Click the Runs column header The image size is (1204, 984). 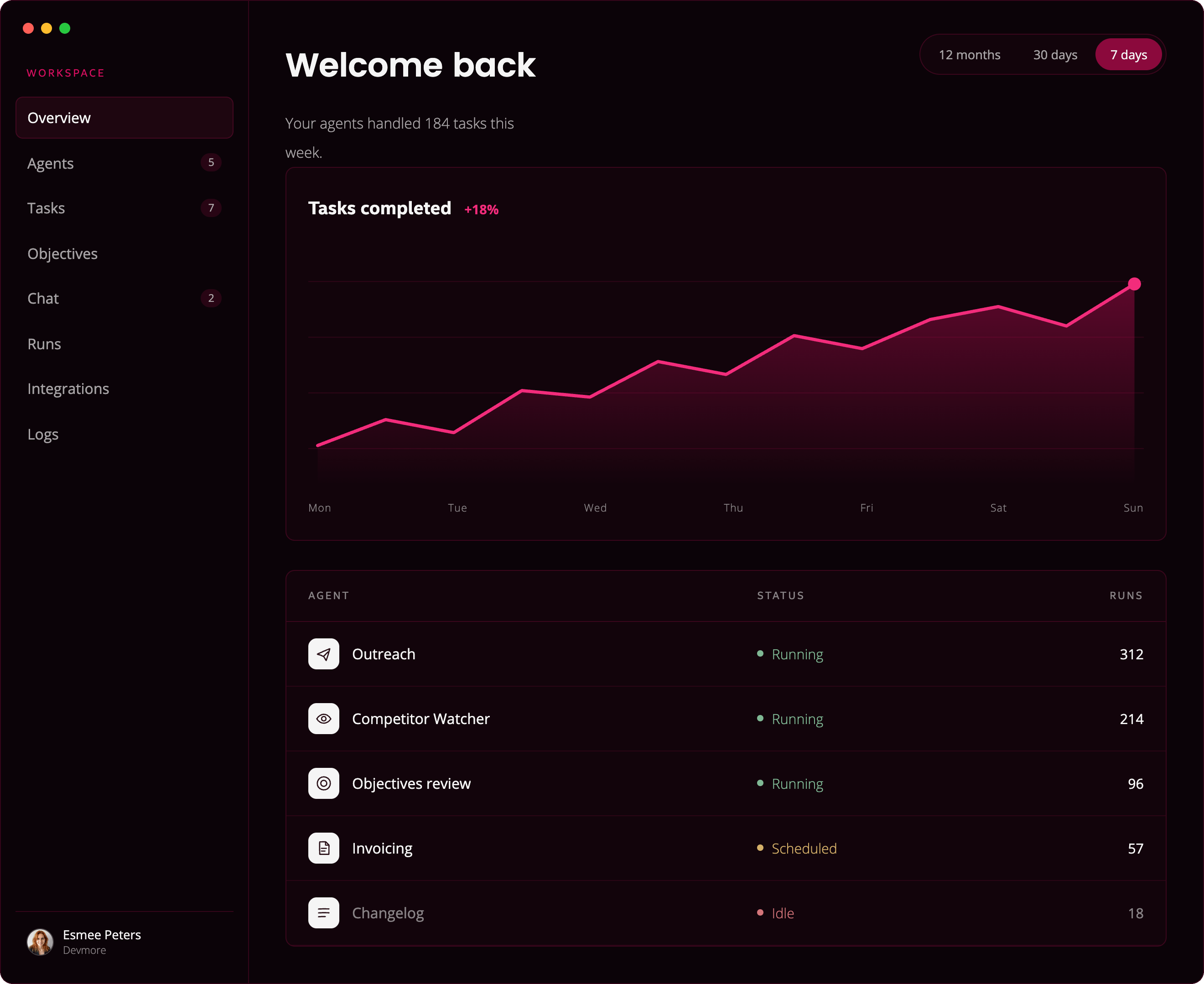[1126, 595]
